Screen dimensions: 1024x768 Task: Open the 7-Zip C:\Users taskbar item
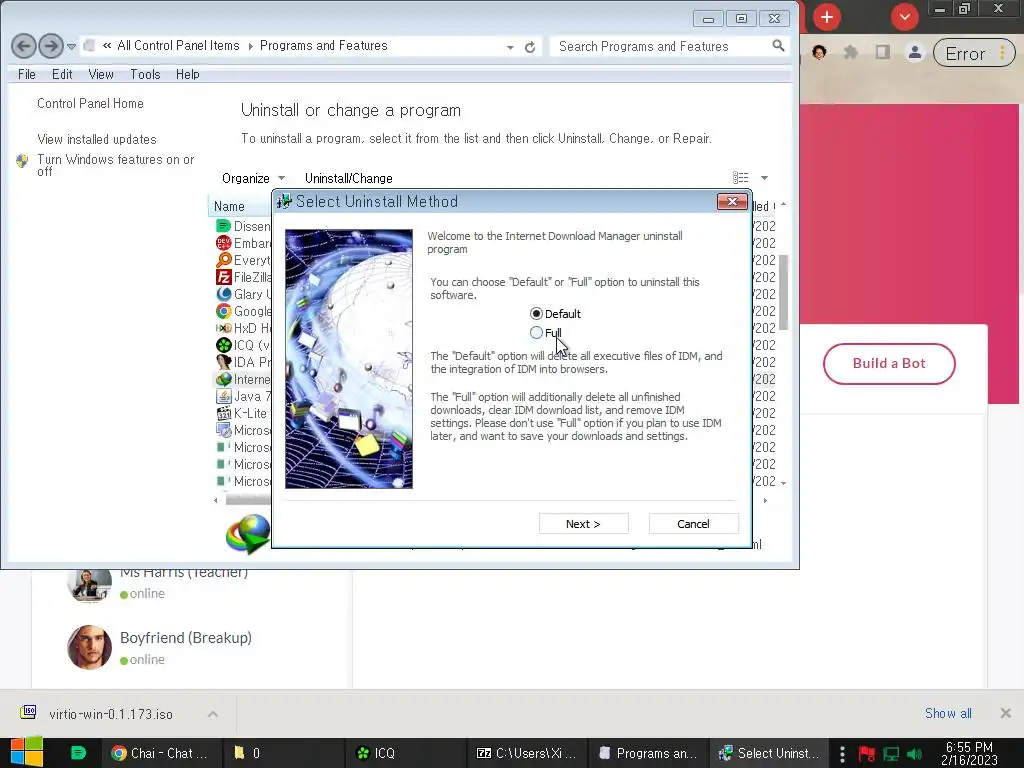tap(526, 753)
